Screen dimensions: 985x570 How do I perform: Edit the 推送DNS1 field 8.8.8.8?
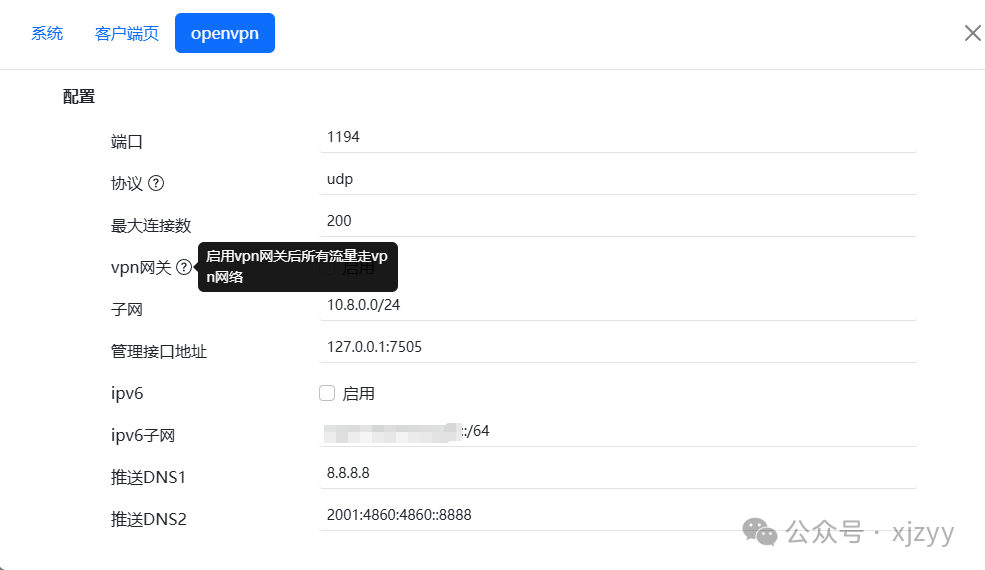[618, 473]
